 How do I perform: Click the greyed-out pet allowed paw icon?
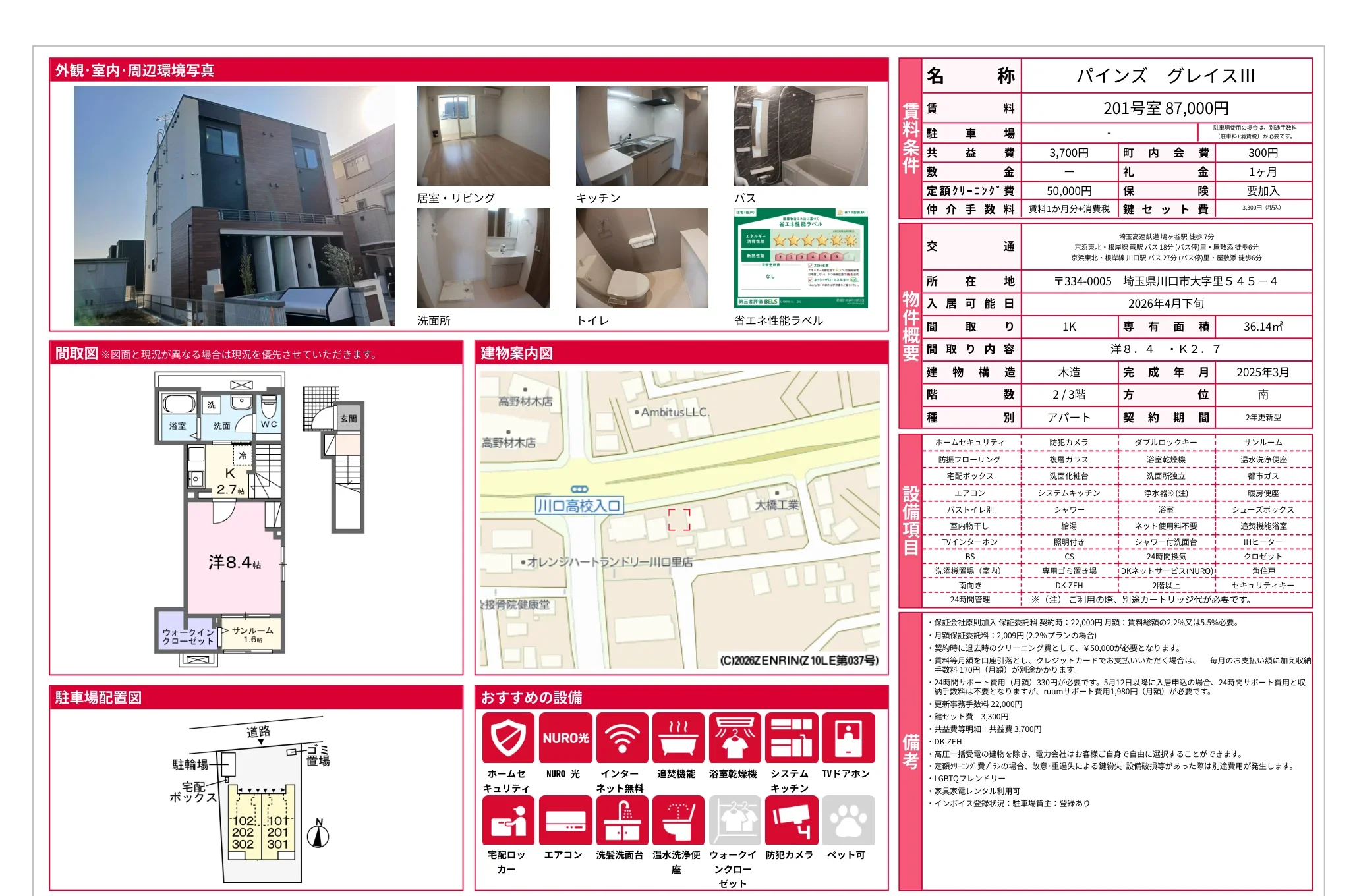coord(848,820)
